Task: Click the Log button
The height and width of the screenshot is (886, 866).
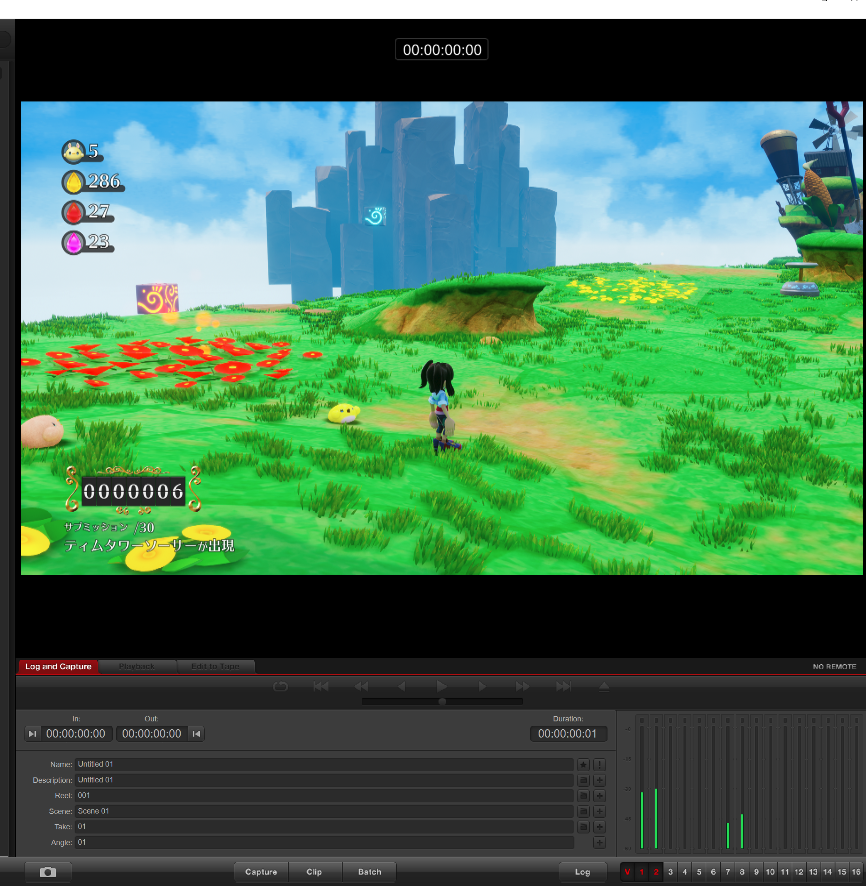Action: 582,872
